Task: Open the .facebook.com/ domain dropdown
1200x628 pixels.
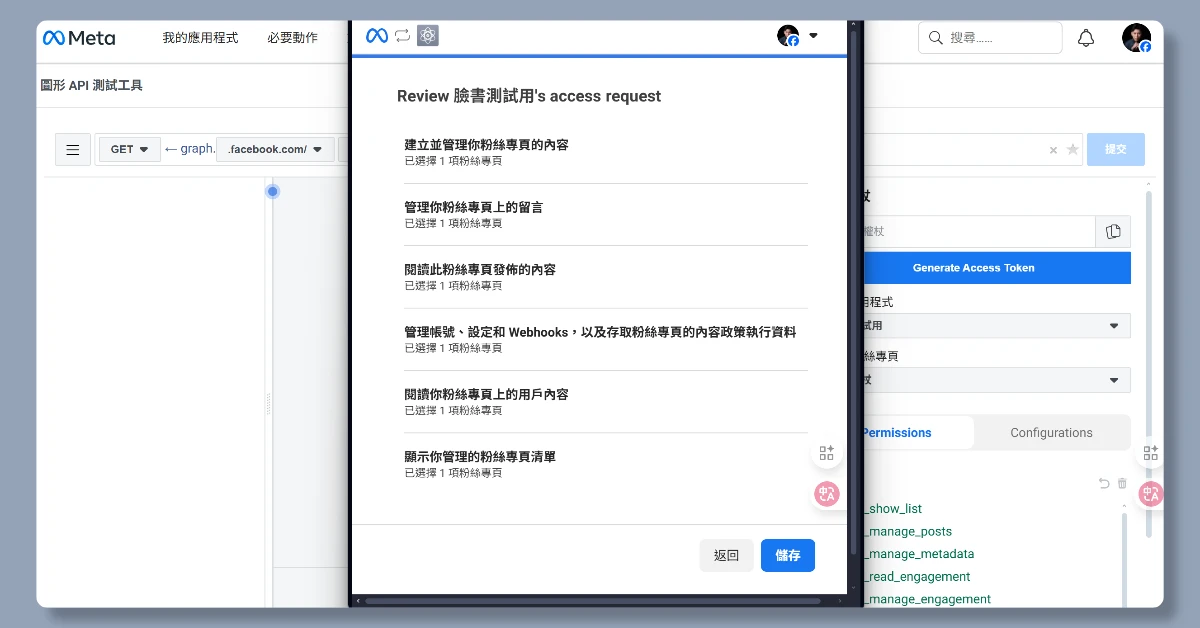Action: (x=275, y=150)
